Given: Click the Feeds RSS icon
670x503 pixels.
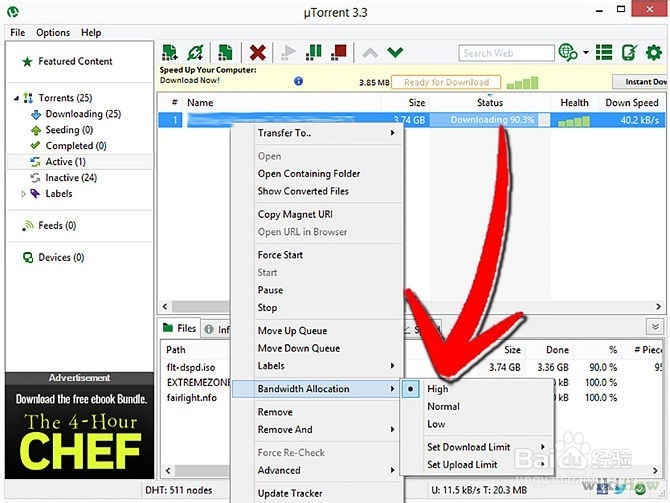Looking at the screenshot, I should point(28,225).
